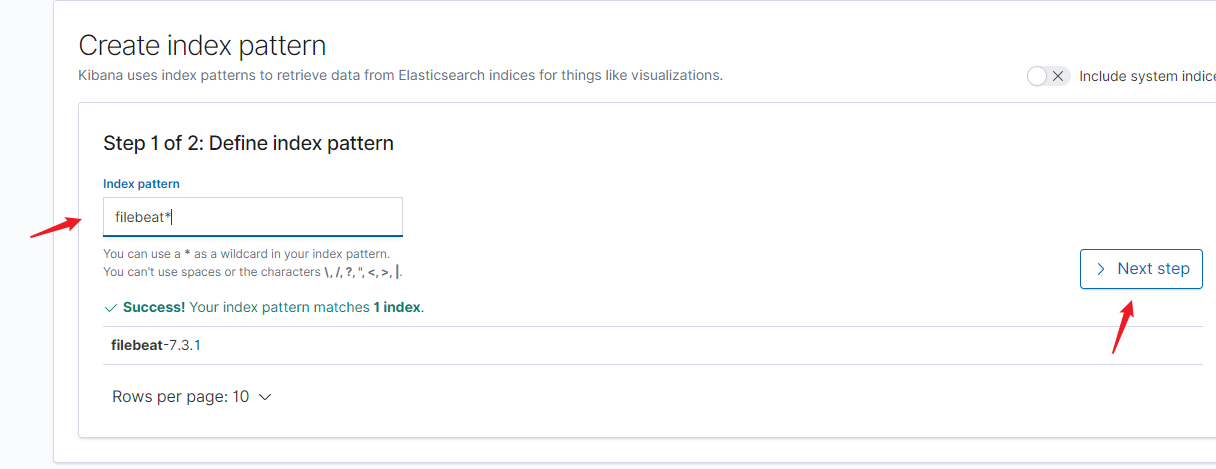Screen dimensions: 1216x469
Task: Click the wildcard usage help text
Action: click(246, 254)
